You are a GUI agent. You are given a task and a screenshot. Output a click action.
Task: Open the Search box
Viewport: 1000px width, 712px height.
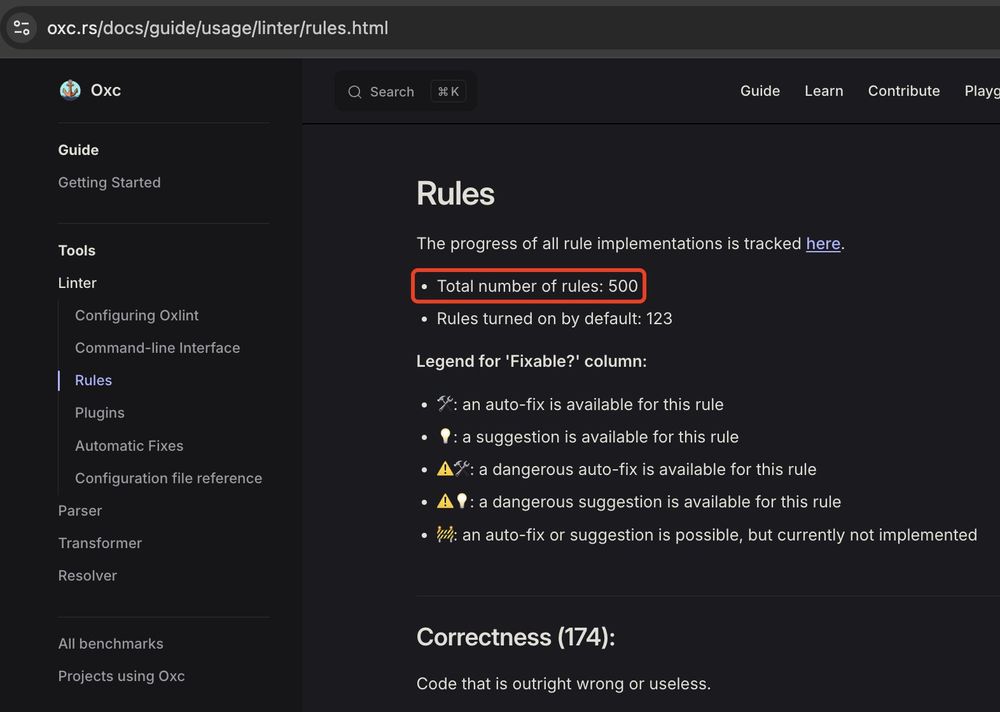(406, 91)
